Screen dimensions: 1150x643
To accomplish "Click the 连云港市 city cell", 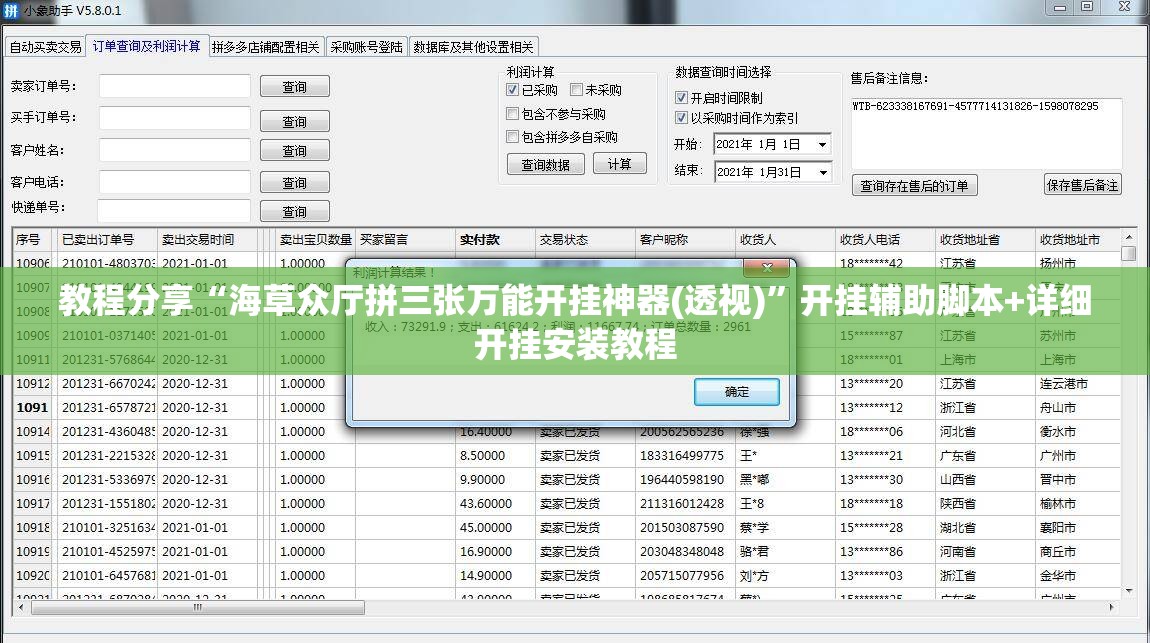I will 1077,383.
